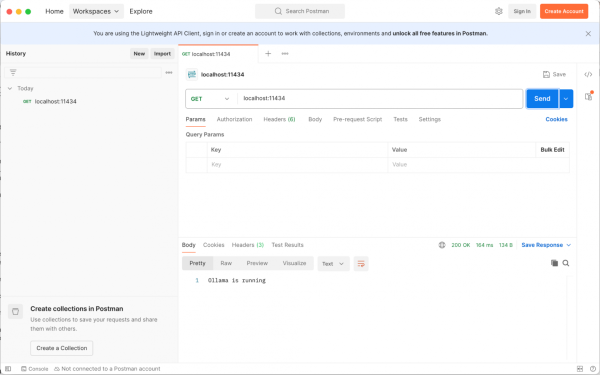
Task: Open the request Settings tab
Action: 430,119
